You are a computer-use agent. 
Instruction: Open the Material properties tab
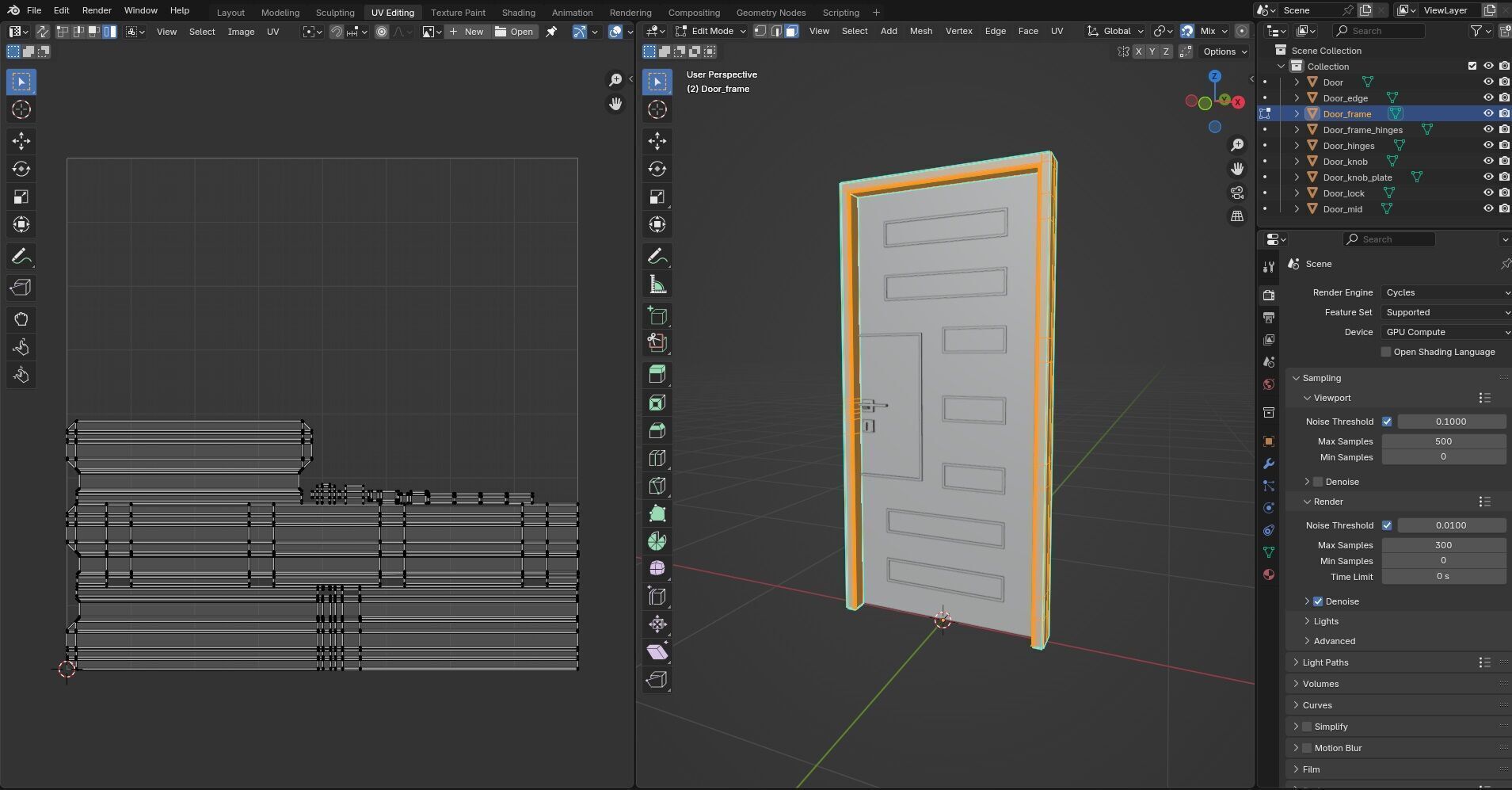click(x=1269, y=574)
